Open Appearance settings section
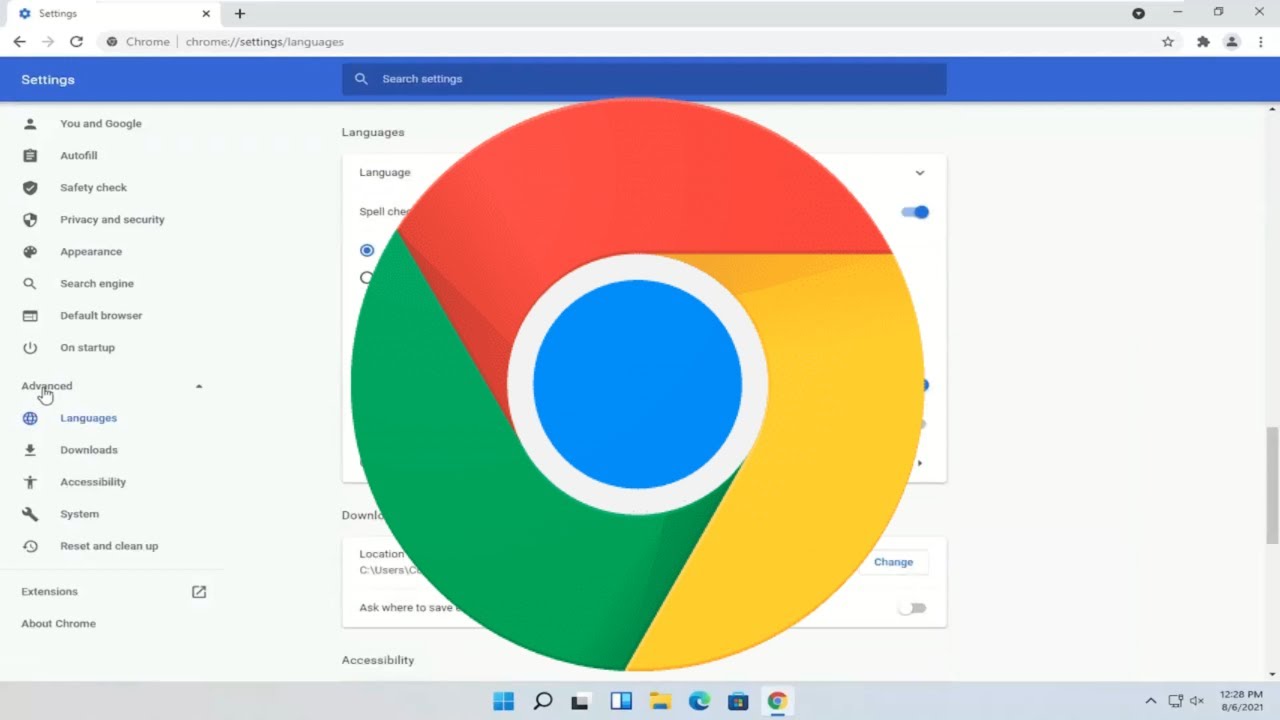The width and height of the screenshot is (1280, 720). [x=91, y=252]
